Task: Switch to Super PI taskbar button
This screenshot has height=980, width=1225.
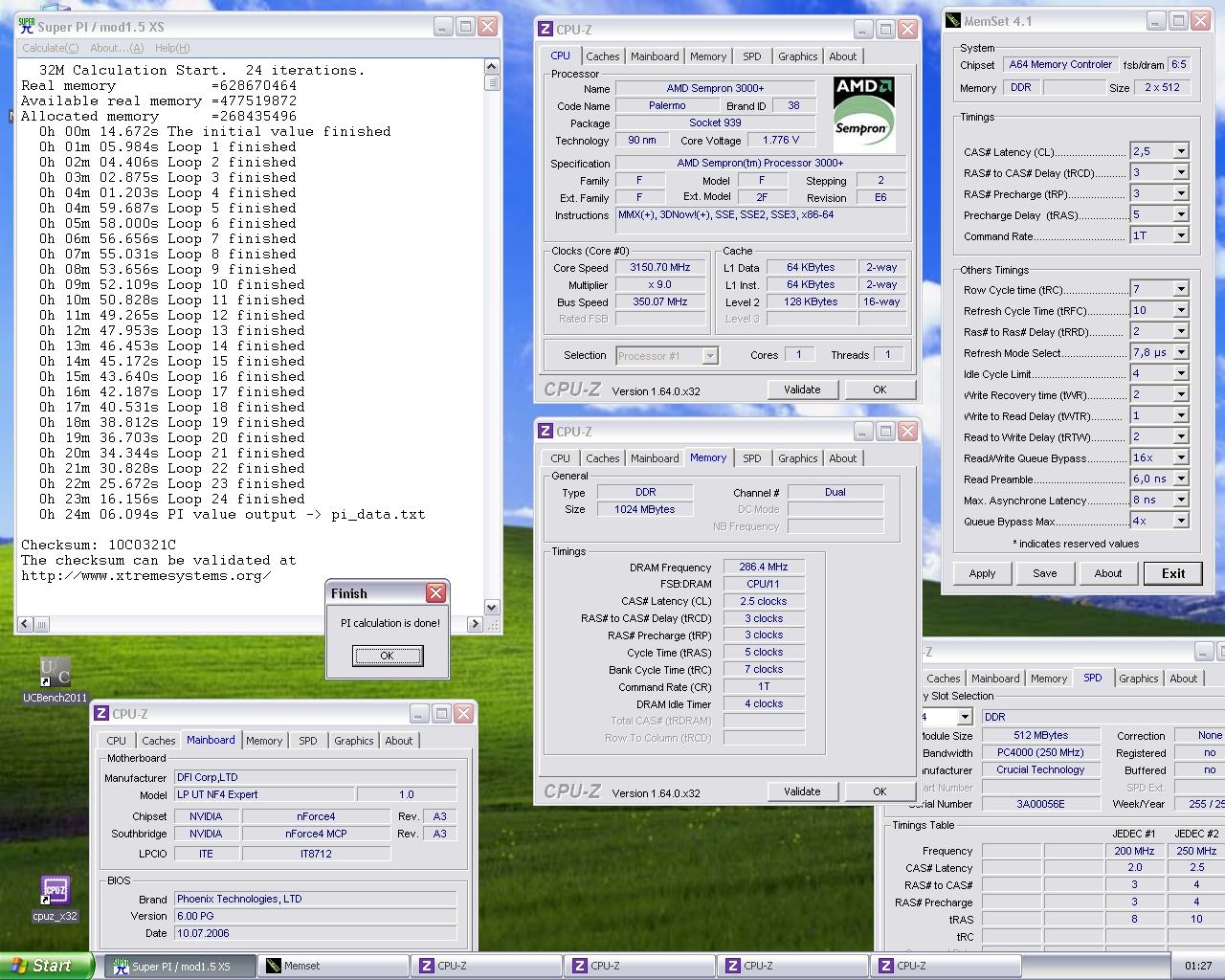Action: tap(179, 966)
